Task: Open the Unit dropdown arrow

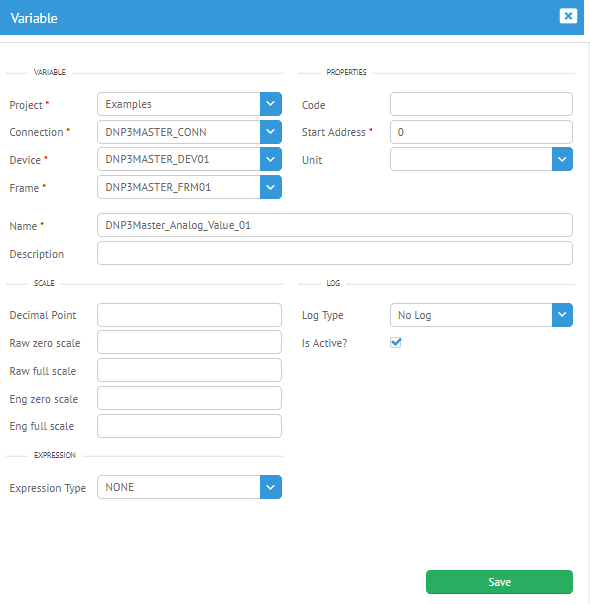Action: tap(562, 159)
